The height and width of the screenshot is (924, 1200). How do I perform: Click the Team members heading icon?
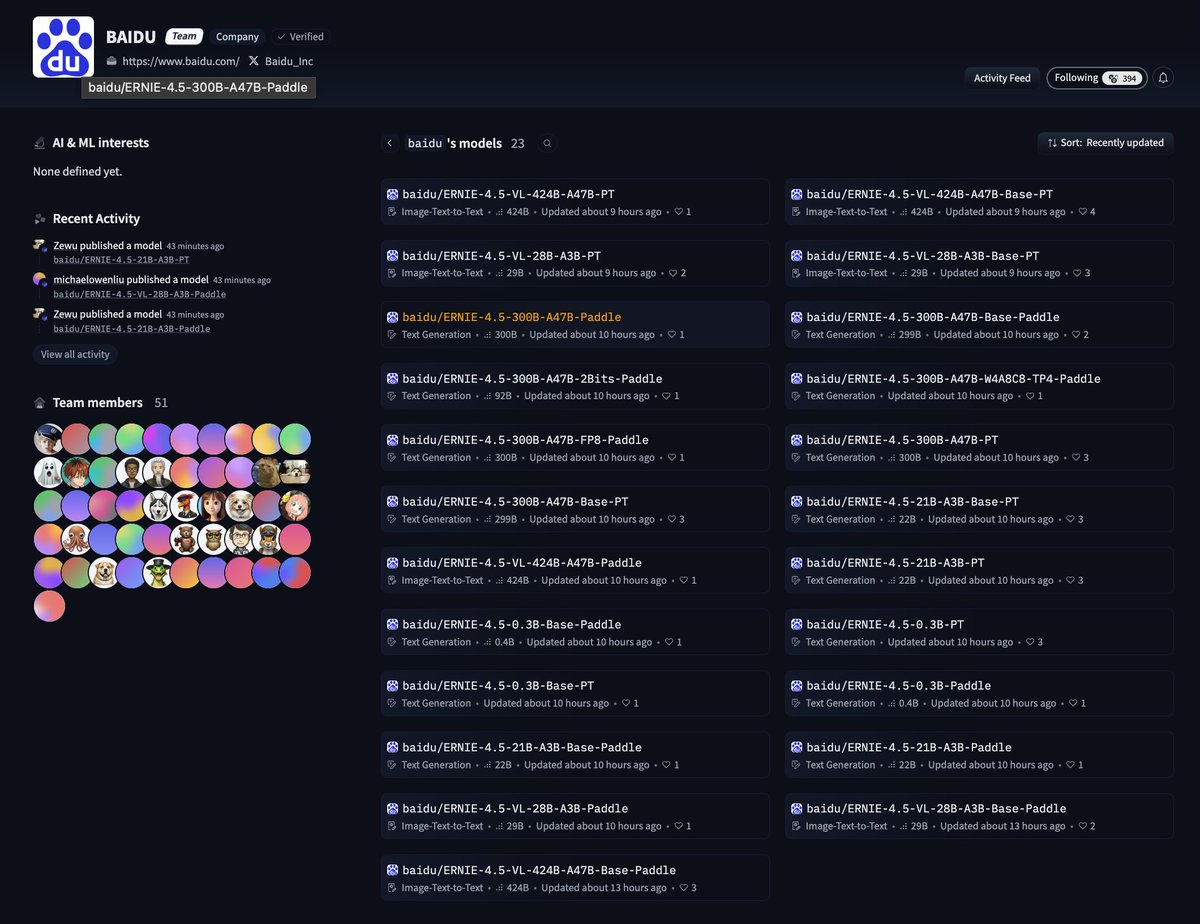pos(40,403)
